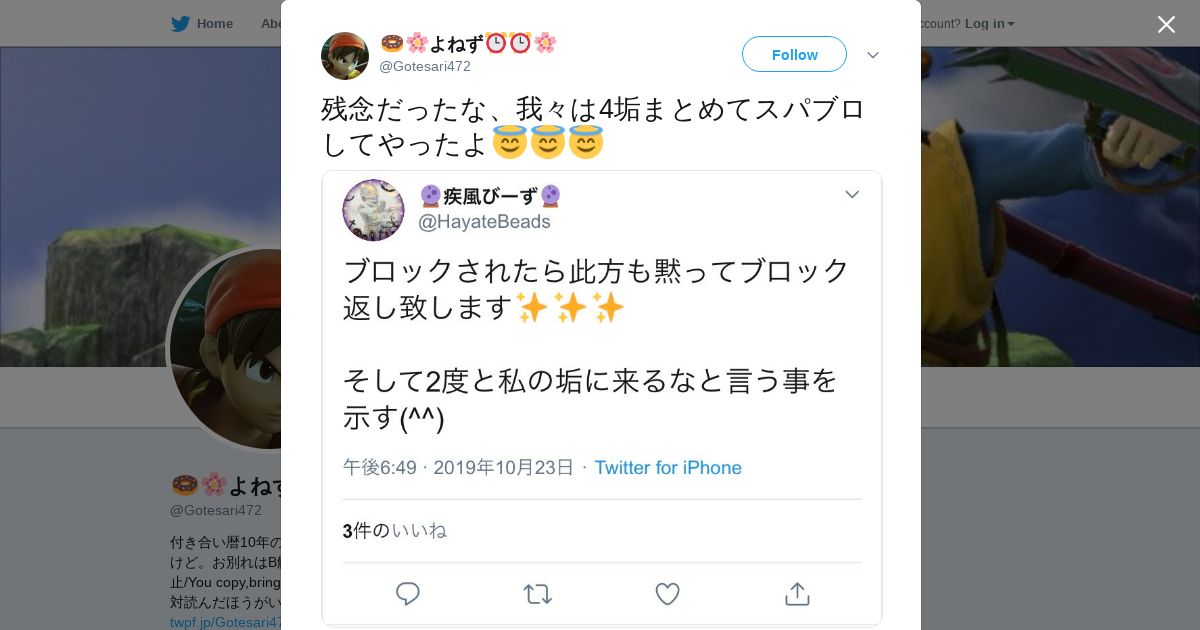Like the quoted tweet with heart icon

[x=667, y=594]
